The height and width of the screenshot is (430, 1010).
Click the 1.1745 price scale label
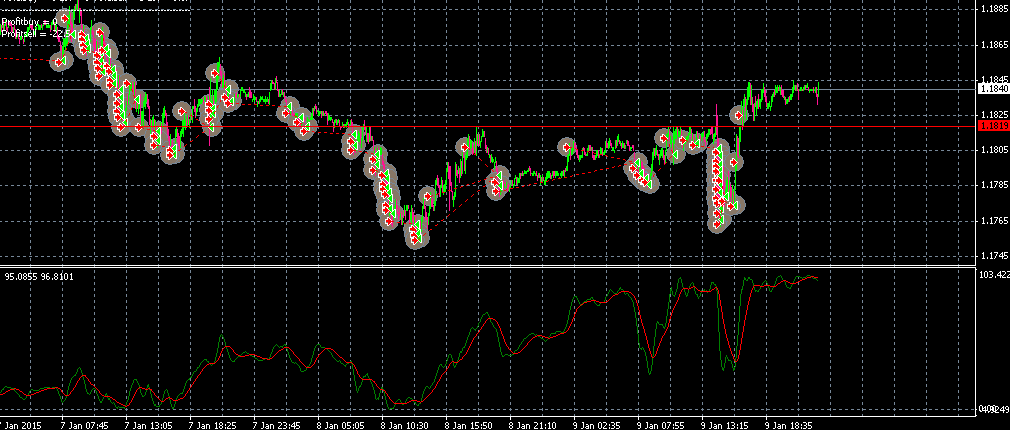pos(993,256)
